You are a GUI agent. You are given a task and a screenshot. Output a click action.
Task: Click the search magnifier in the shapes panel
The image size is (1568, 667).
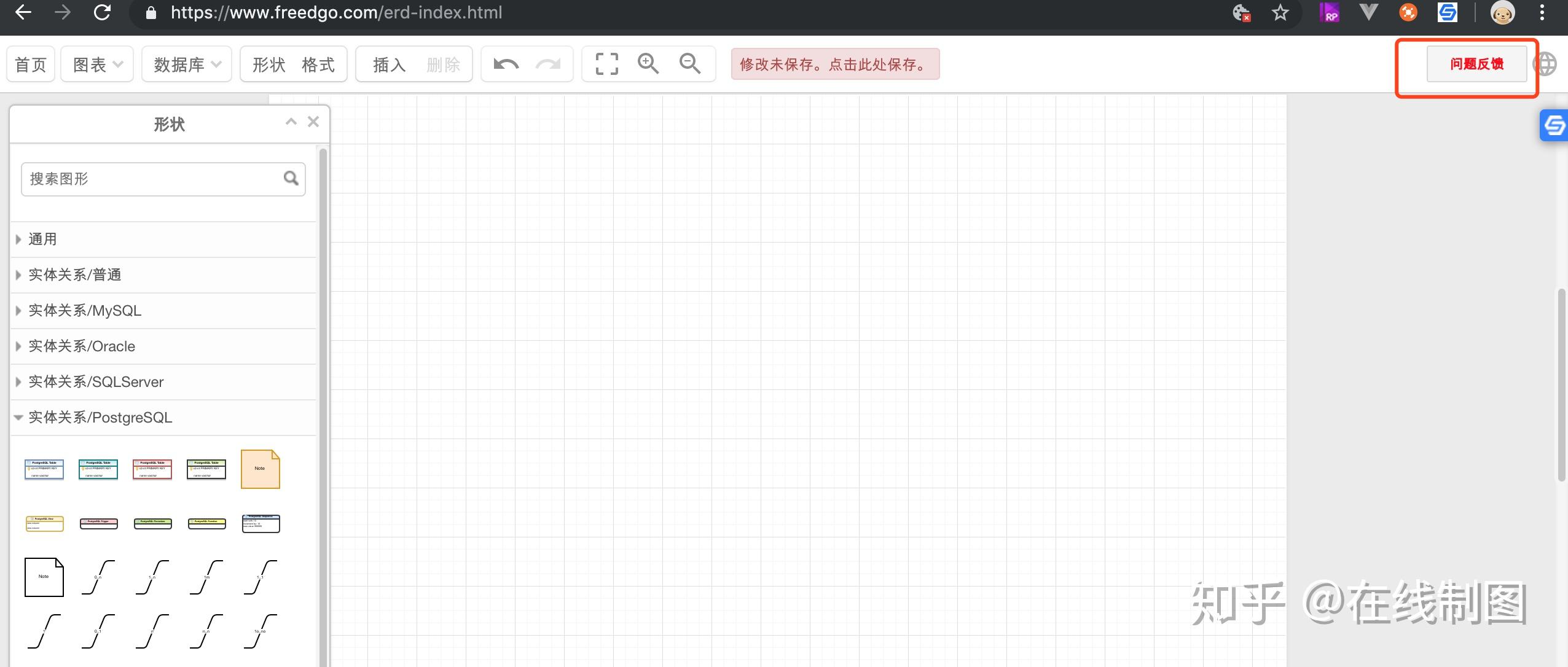point(291,178)
